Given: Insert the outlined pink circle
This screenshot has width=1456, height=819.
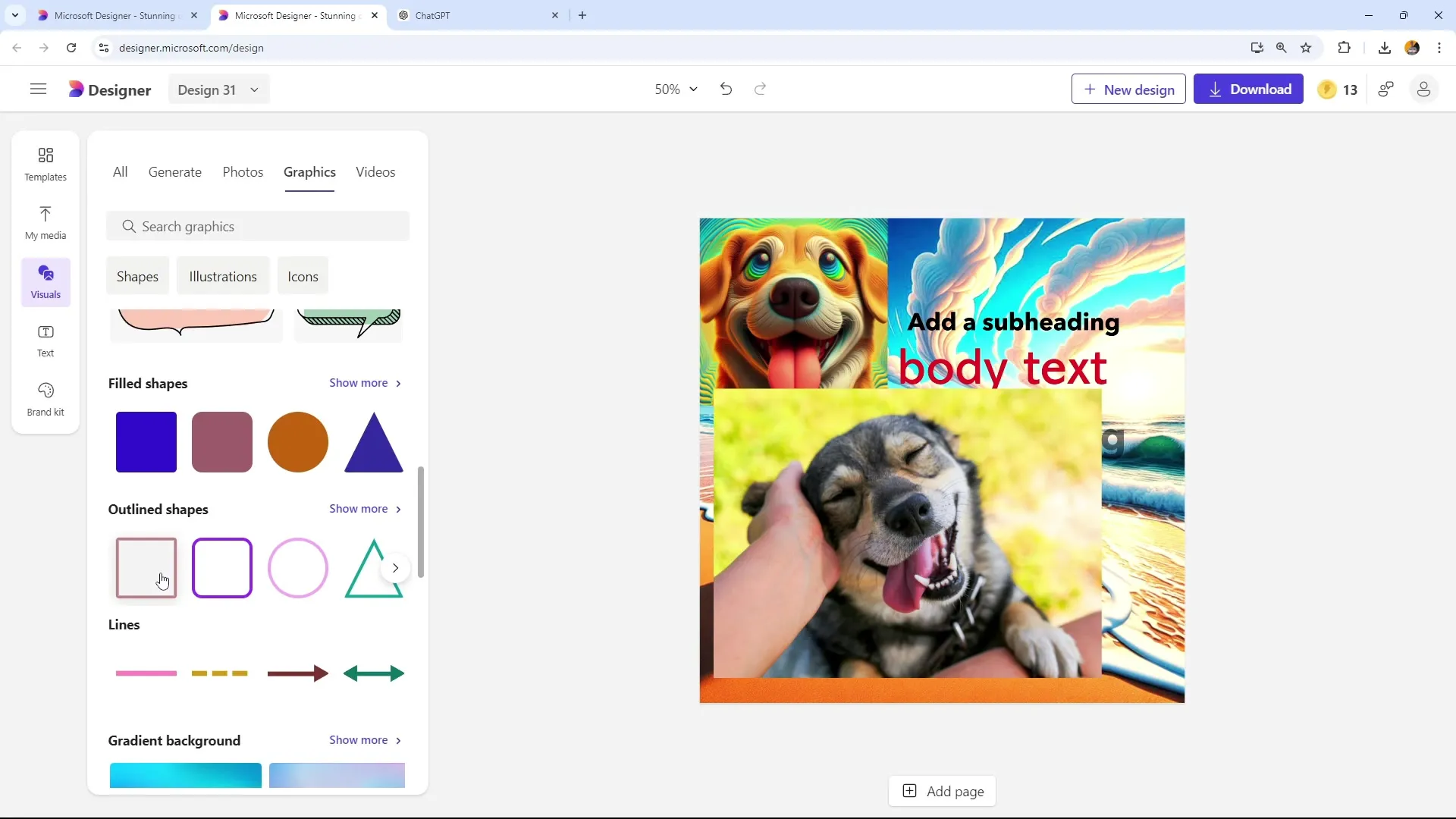Looking at the screenshot, I should tap(298, 568).
